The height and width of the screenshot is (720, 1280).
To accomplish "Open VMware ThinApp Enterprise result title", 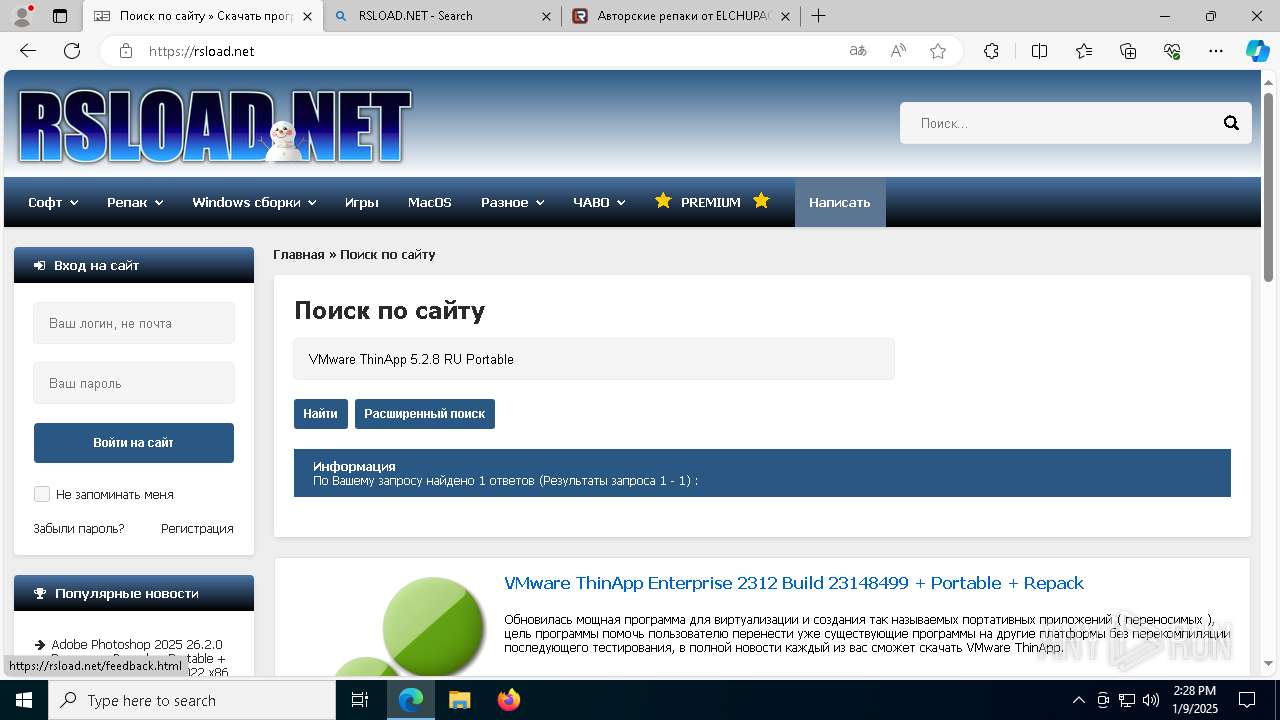I will [794, 583].
